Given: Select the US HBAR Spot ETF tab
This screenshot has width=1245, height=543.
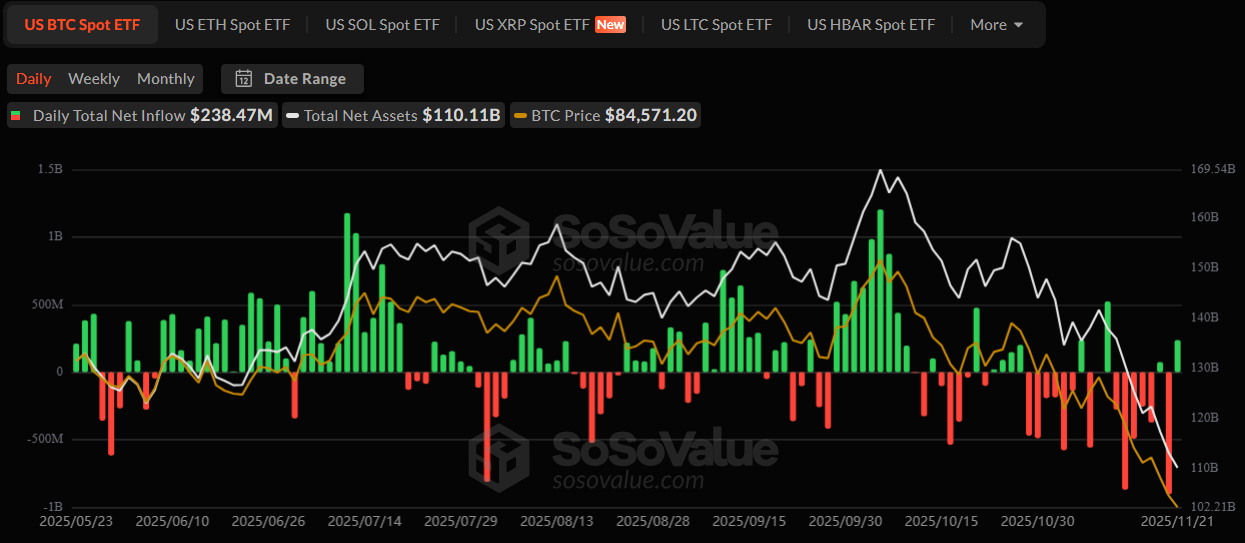Looking at the screenshot, I should 871,24.
